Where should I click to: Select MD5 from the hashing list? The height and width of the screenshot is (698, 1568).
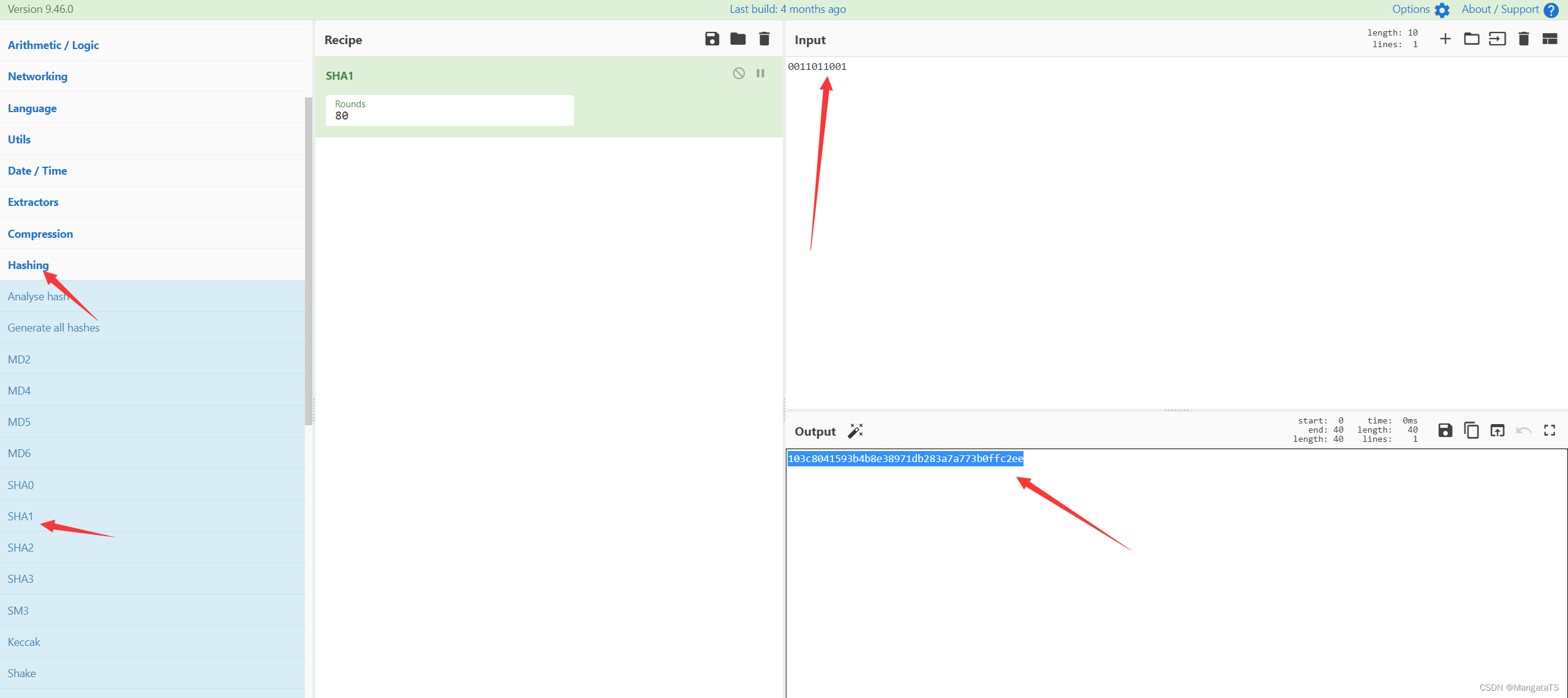19,421
